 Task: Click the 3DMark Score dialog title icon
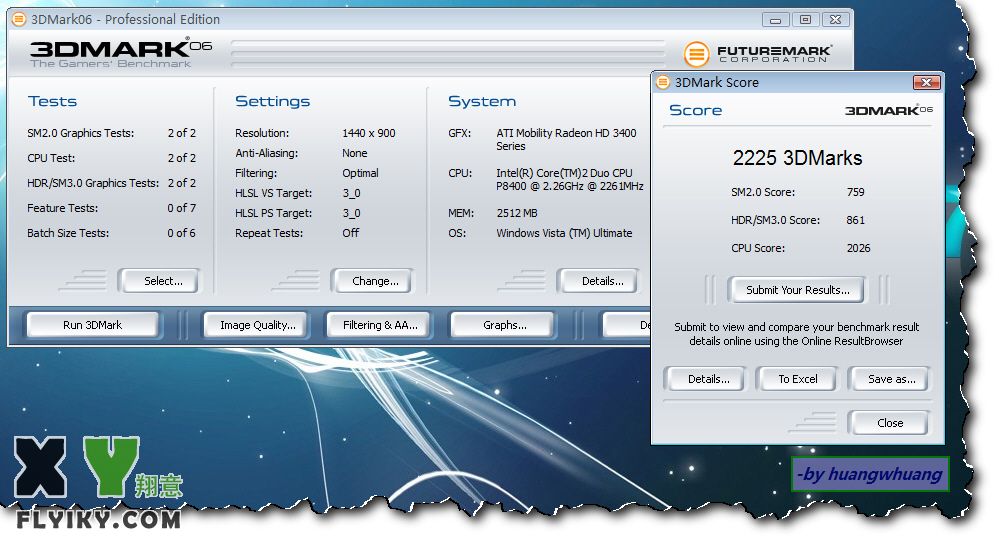point(663,82)
